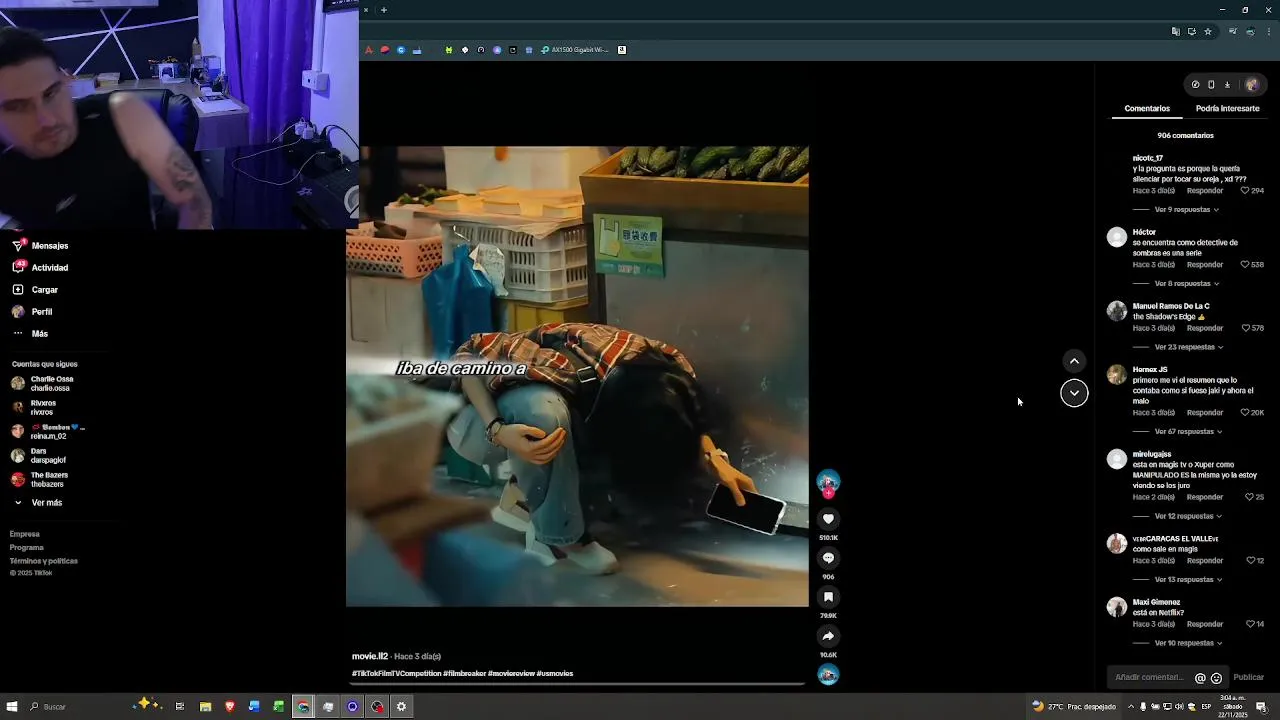Open the Más menu in sidebar

point(30,334)
